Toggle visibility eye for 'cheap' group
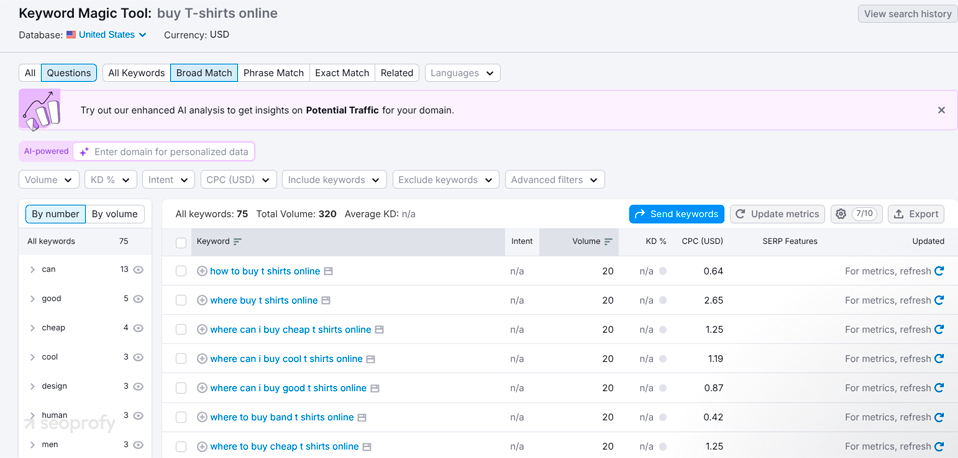958x458 pixels. pos(138,328)
